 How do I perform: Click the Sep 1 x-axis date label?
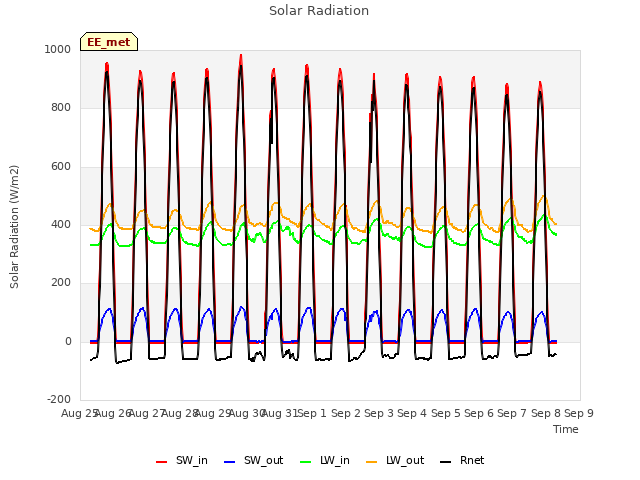[x=313, y=413]
